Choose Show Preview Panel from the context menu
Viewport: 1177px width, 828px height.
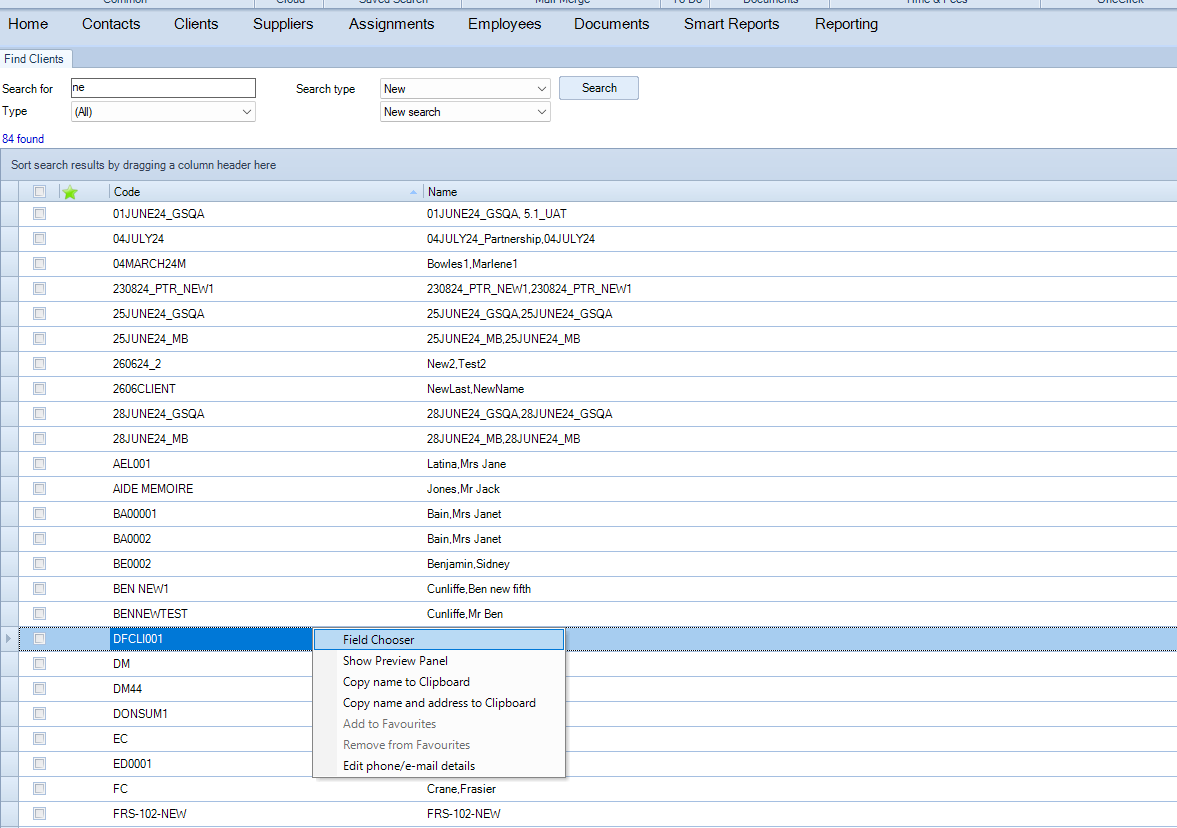pyautogui.click(x=438, y=661)
